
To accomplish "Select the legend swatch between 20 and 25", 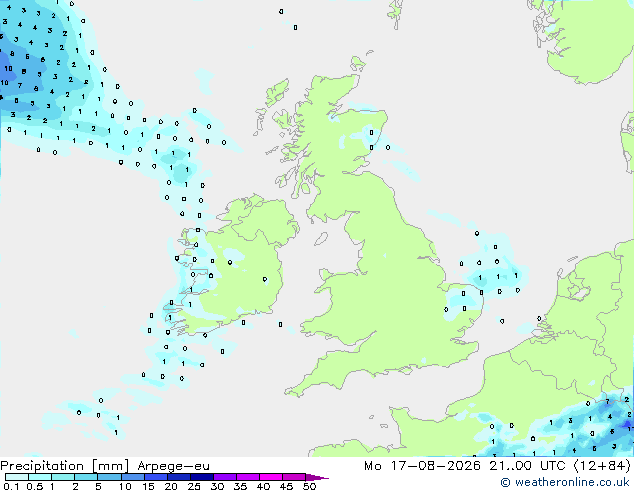I will point(179,477).
